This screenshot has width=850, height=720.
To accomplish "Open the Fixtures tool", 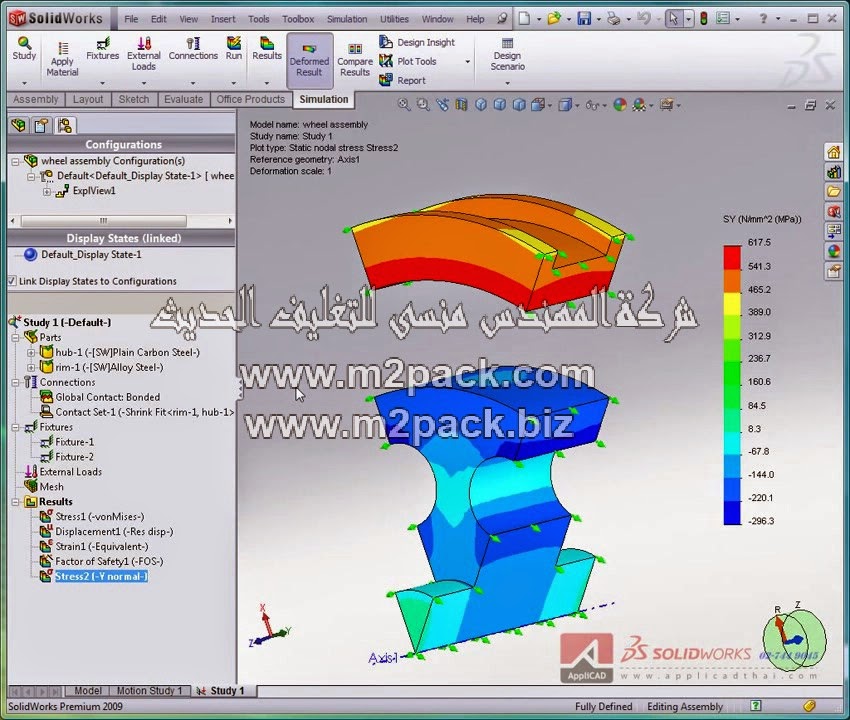I will (x=102, y=48).
